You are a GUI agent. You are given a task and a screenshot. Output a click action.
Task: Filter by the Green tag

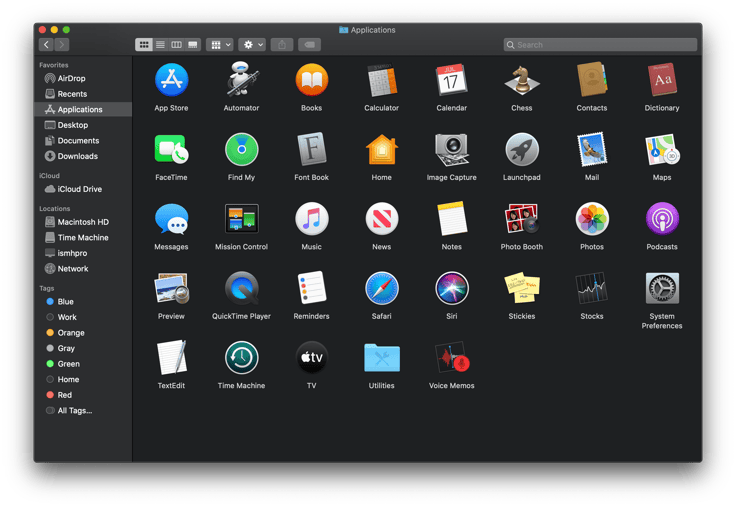(83, 364)
